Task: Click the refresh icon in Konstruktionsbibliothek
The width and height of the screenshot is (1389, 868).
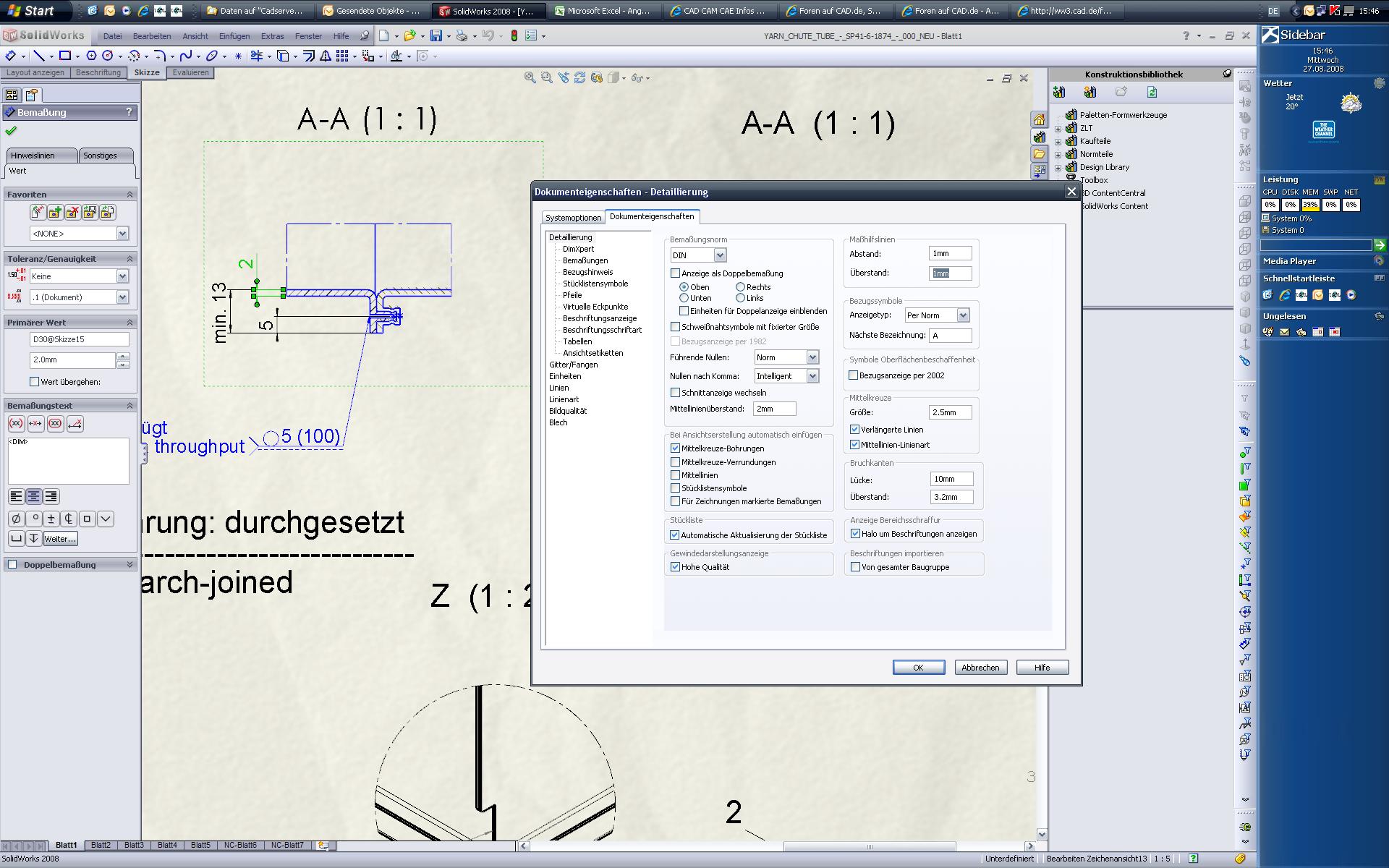Action: 1152,92
